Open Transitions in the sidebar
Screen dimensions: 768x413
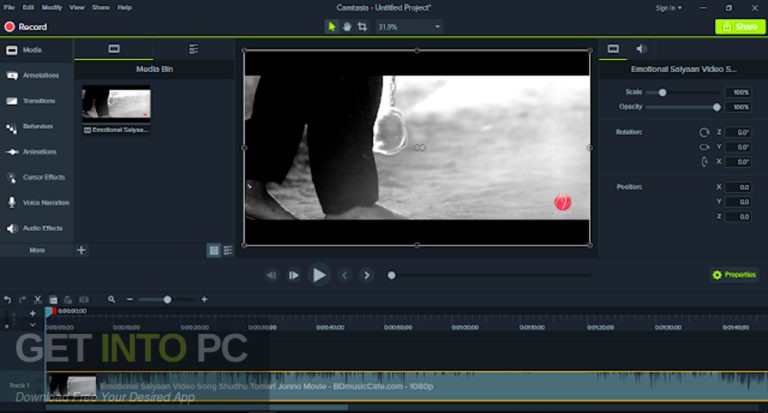coord(37,101)
